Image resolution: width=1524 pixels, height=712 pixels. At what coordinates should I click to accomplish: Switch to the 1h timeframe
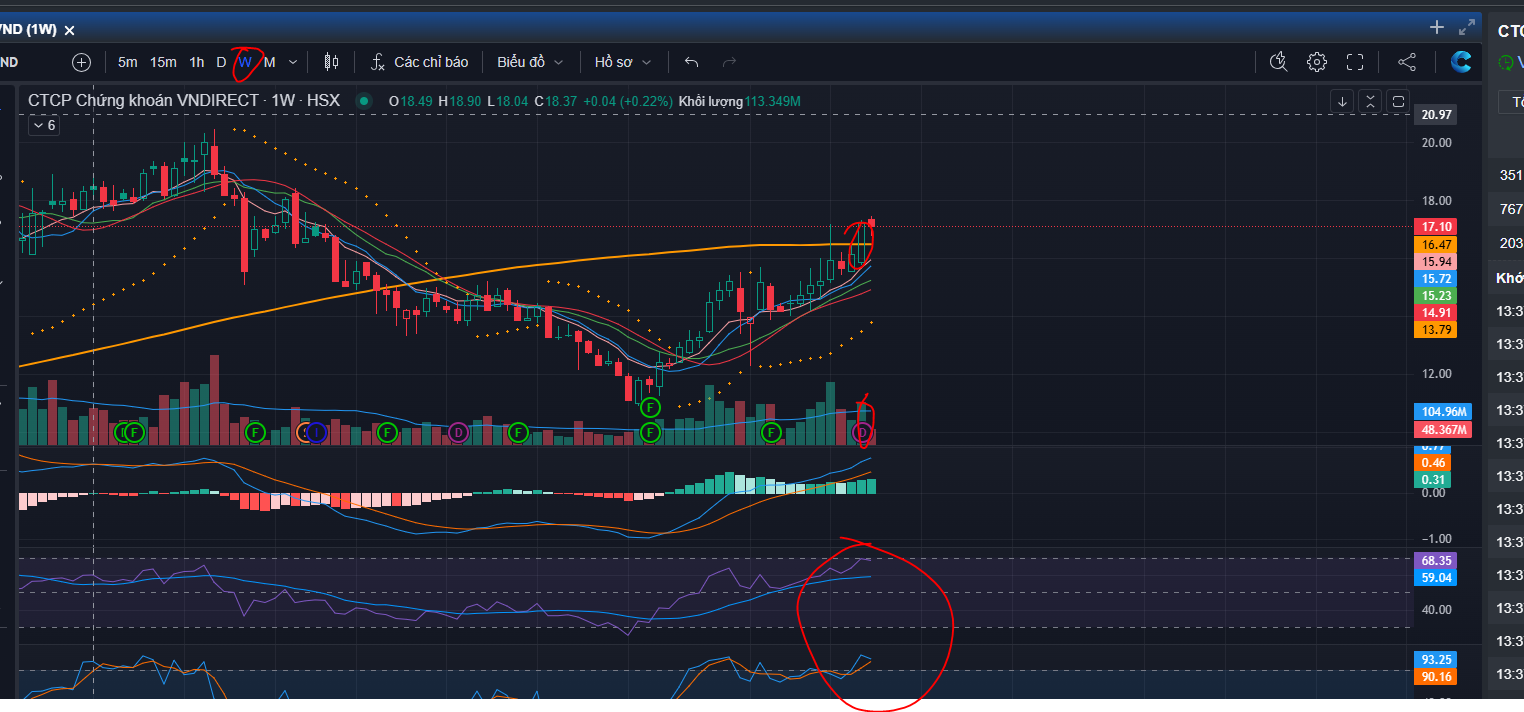[x=197, y=62]
